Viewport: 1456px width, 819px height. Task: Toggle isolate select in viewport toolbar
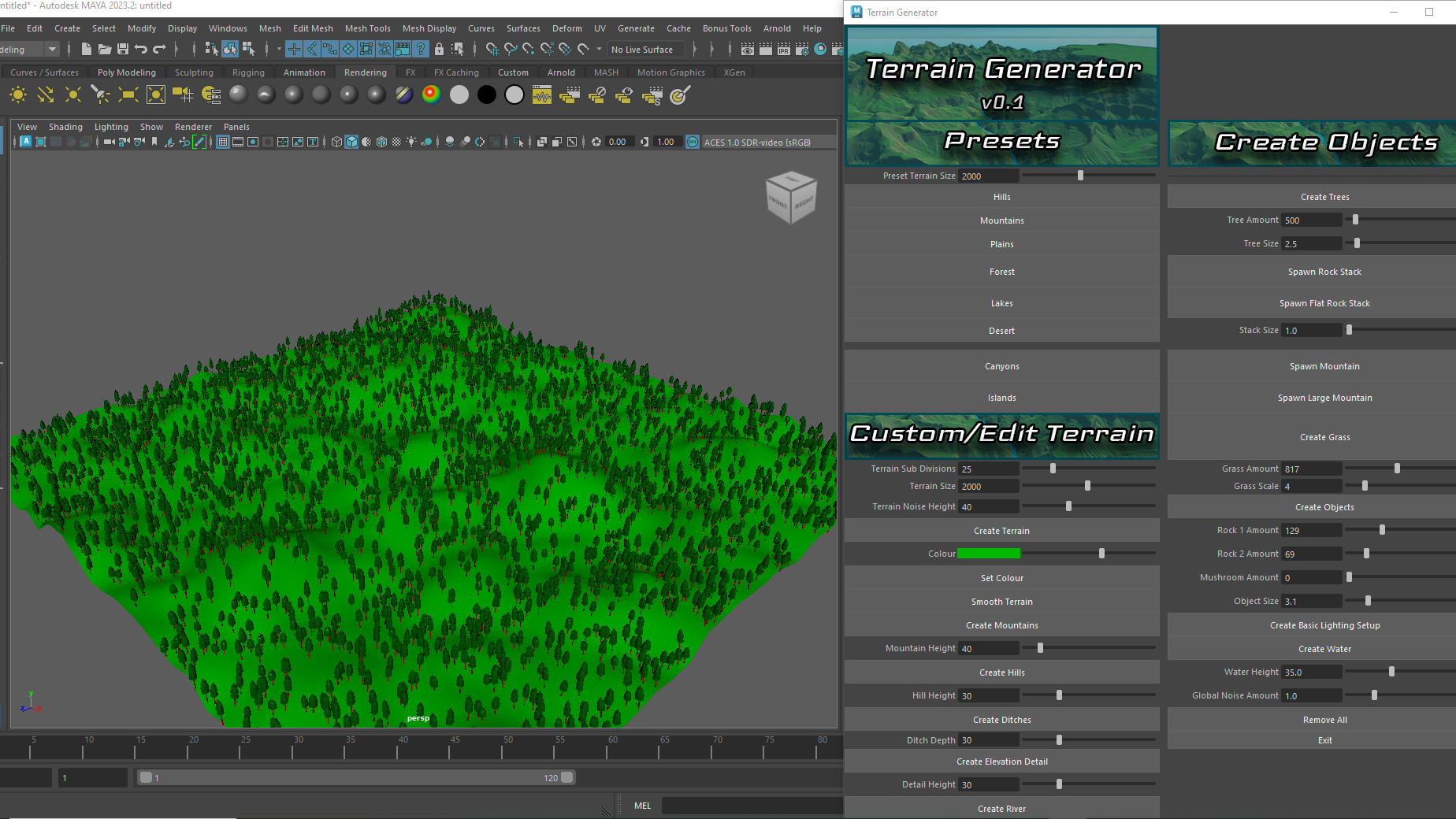click(518, 142)
